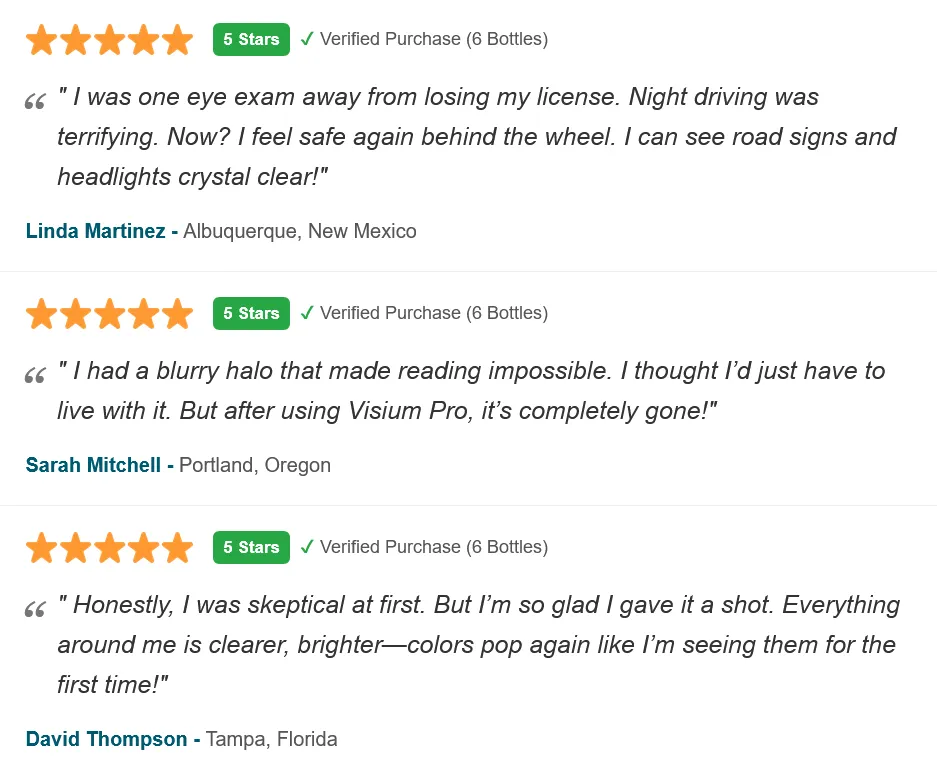Image resolution: width=937 pixels, height=768 pixels.
Task: Click the reviewer name Linda Martinez
Action: tap(96, 231)
